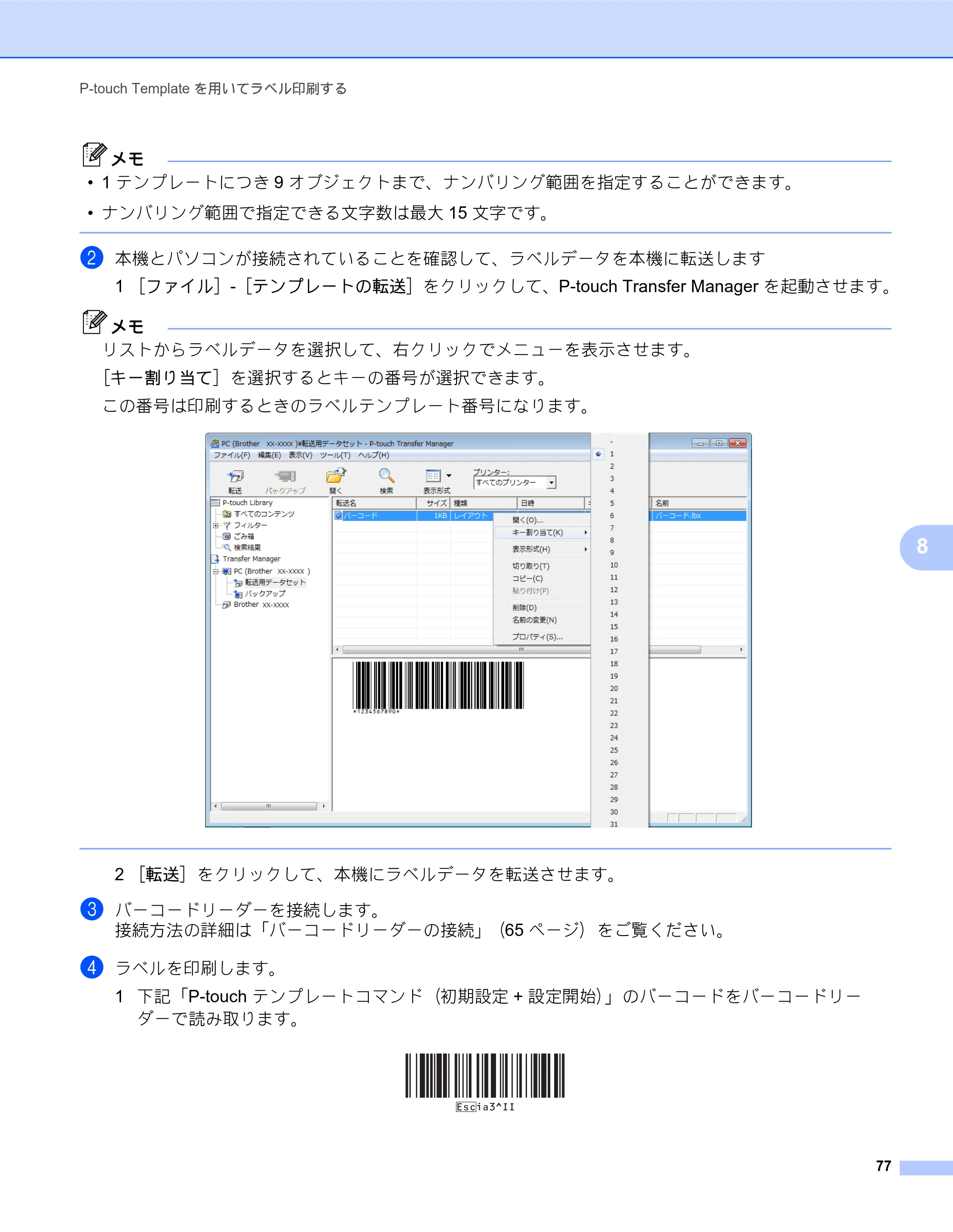Open the ツール(T) menu
The width and height of the screenshot is (953, 1232).
coord(335,455)
